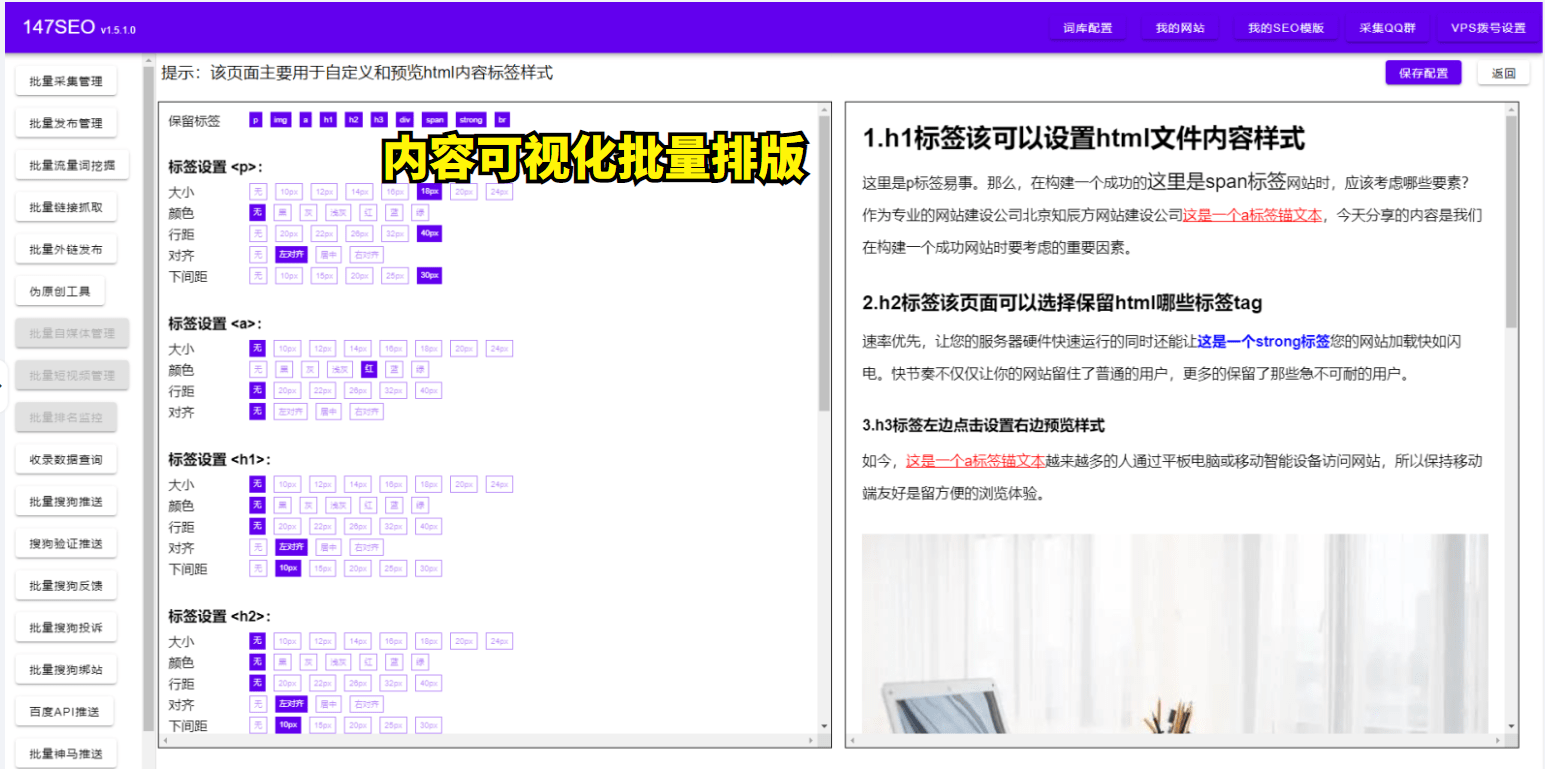
Task: Open 批量搜狗推送 in the sidebar
Action: point(66,500)
